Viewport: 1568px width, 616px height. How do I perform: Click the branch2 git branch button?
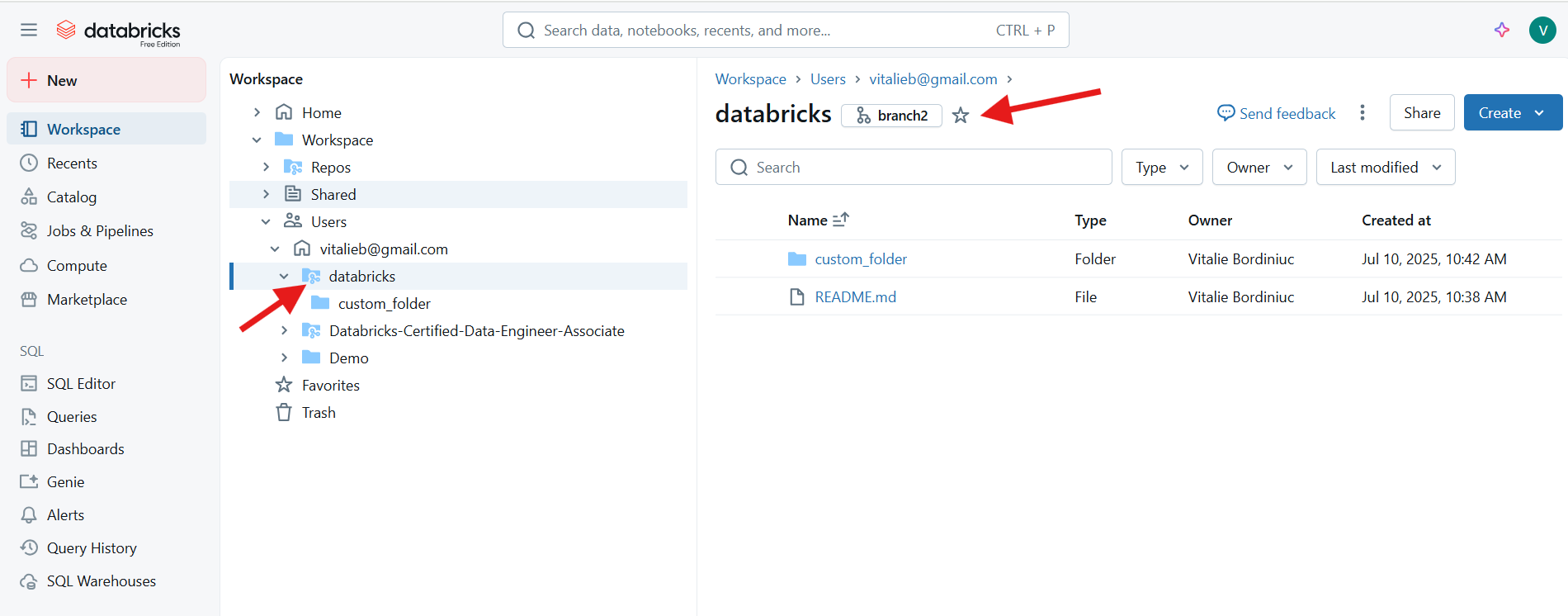(891, 116)
